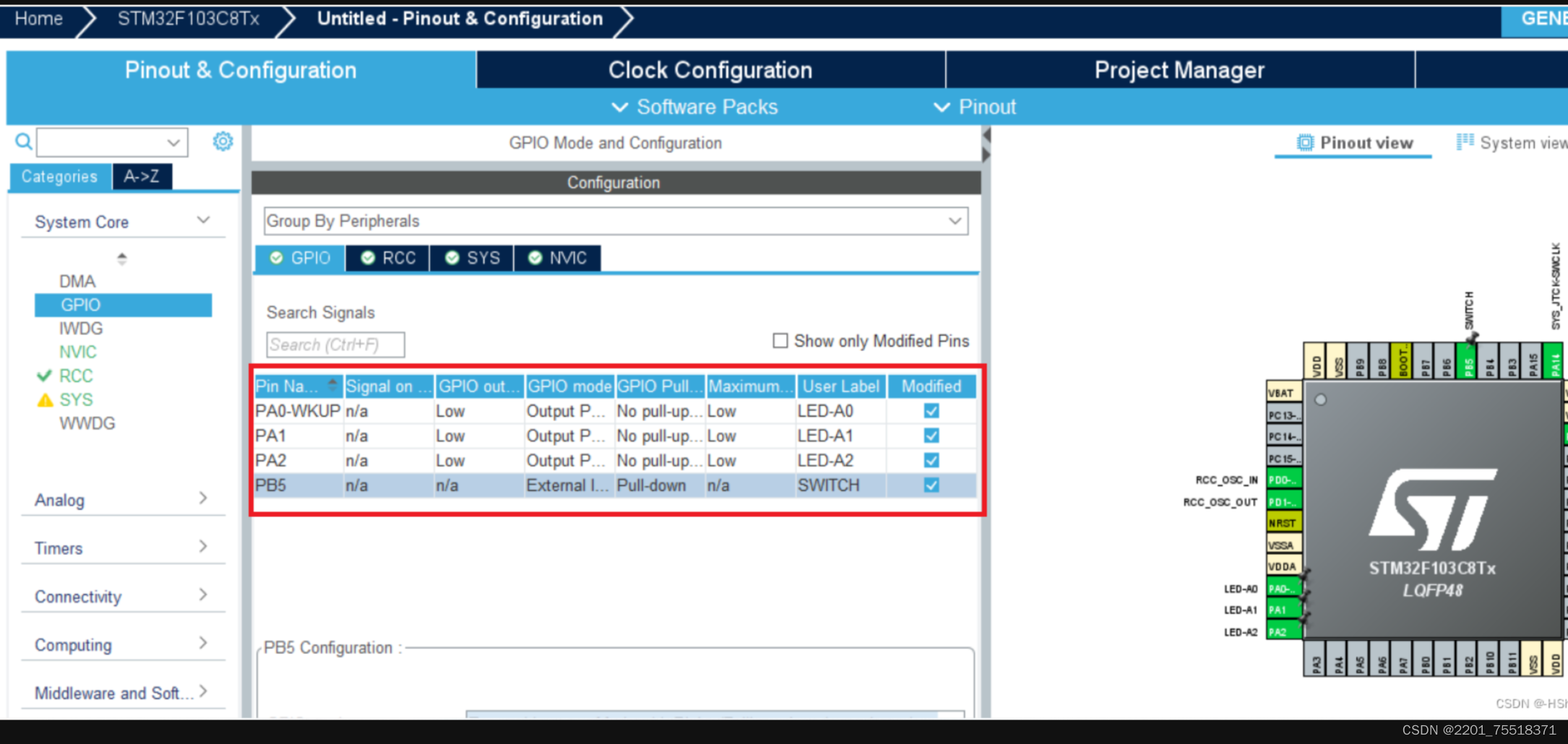
Task: Select NVIC in System Core list
Action: 77,352
